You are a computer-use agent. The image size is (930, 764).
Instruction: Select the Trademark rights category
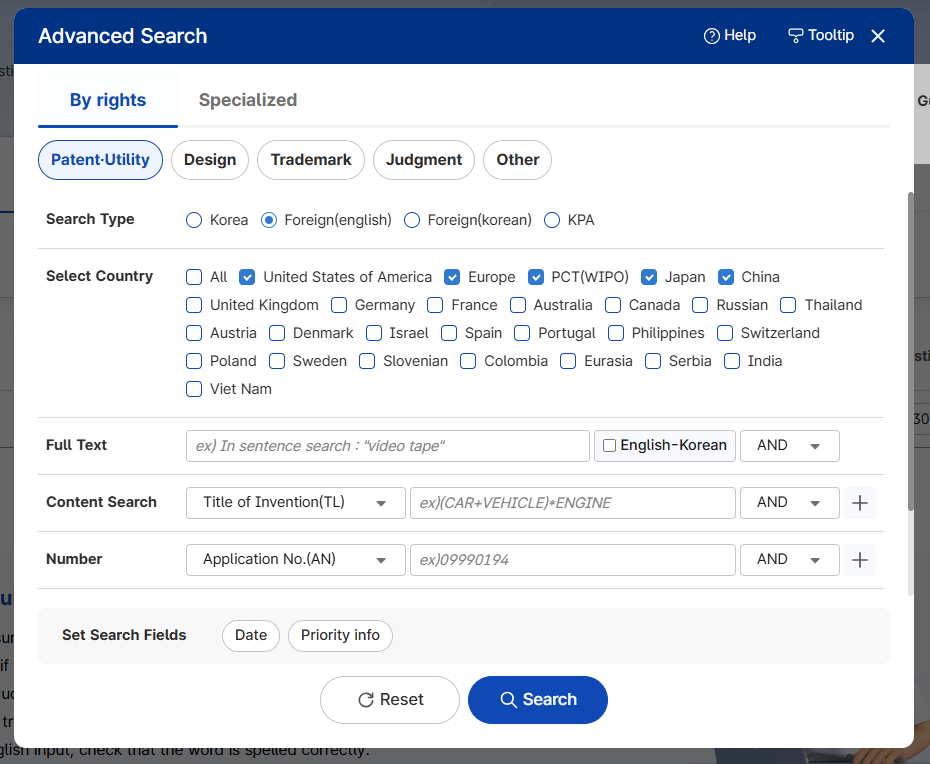click(311, 160)
